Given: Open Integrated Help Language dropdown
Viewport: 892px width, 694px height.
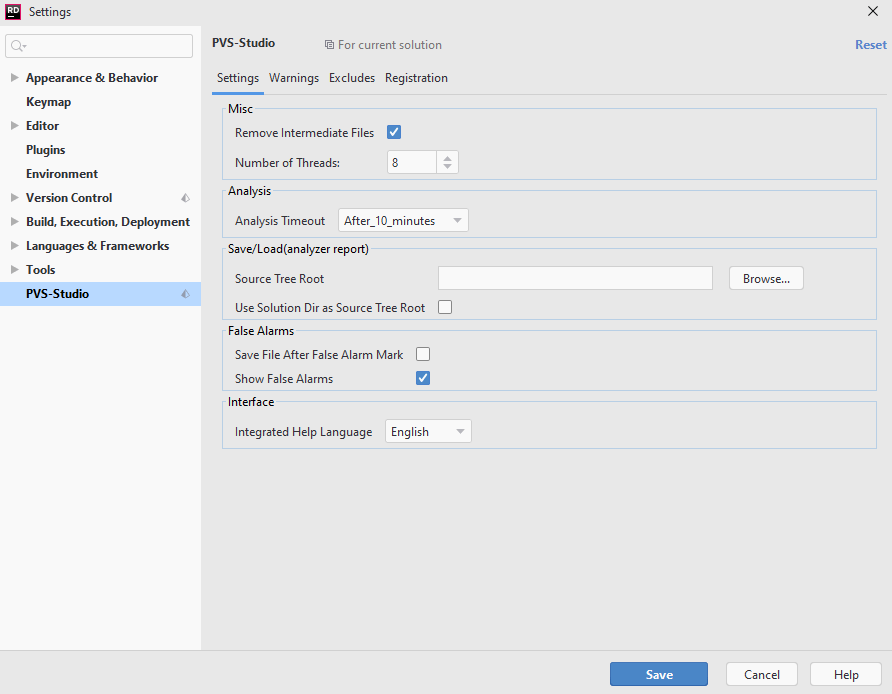Looking at the screenshot, I should [428, 432].
